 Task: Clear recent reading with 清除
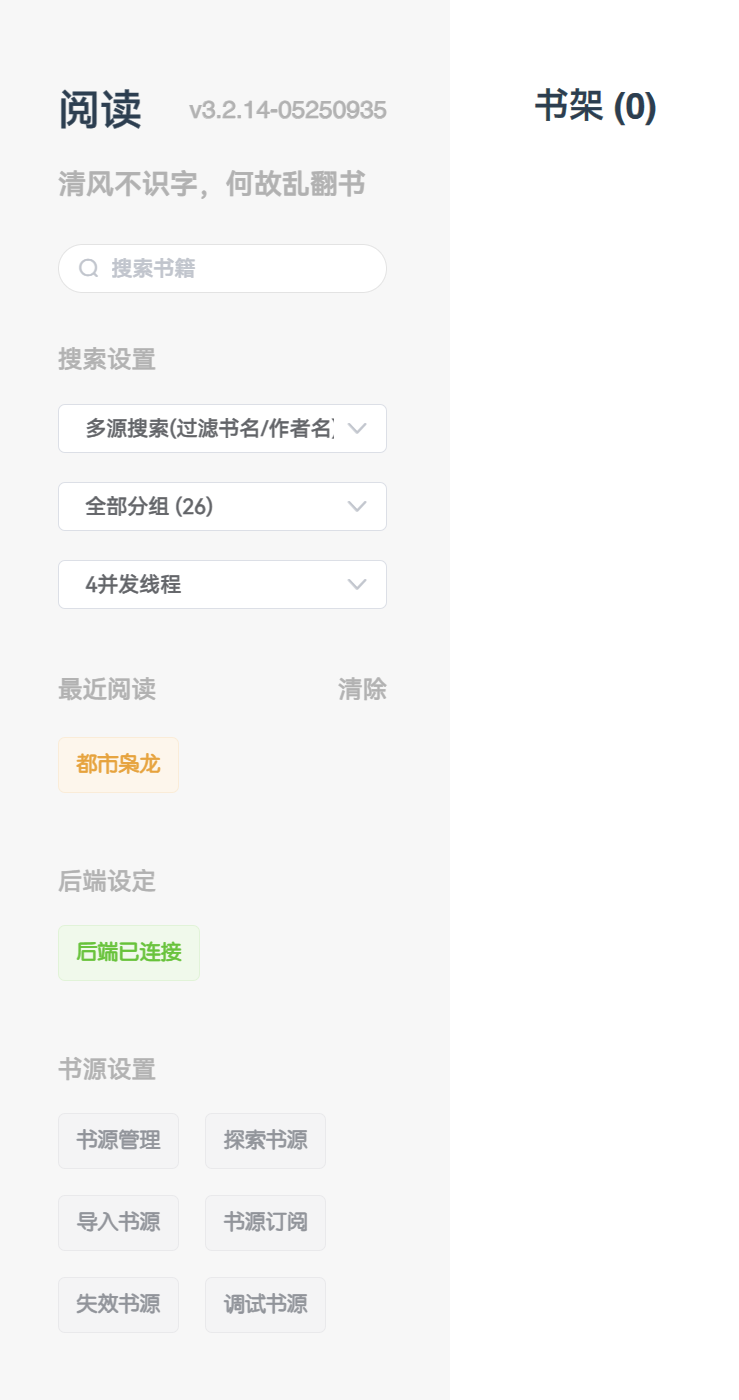[x=362, y=689]
